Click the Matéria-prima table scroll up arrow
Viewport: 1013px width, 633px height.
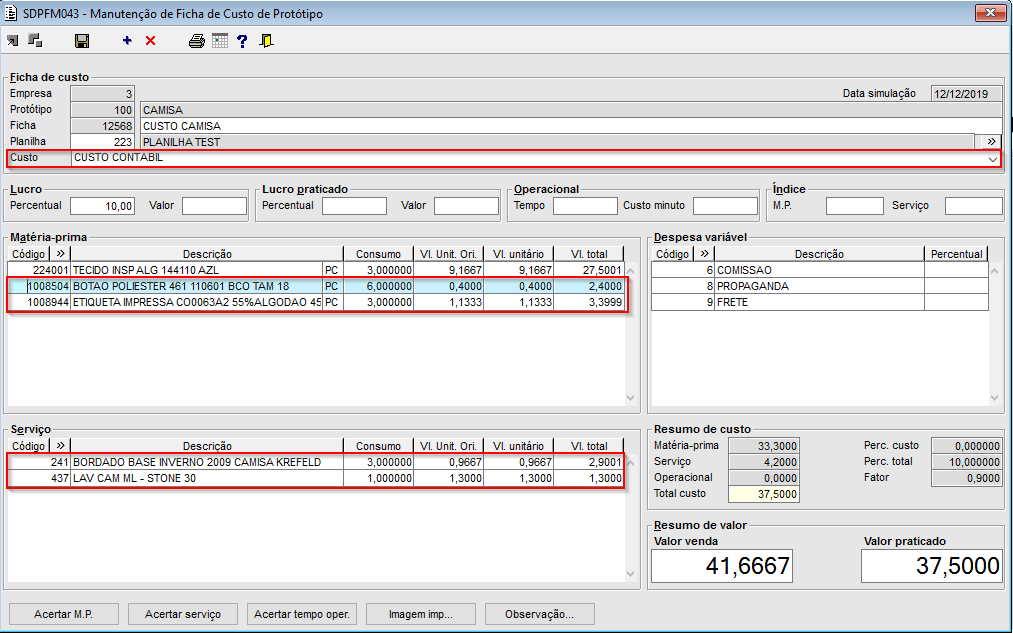(631, 271)
